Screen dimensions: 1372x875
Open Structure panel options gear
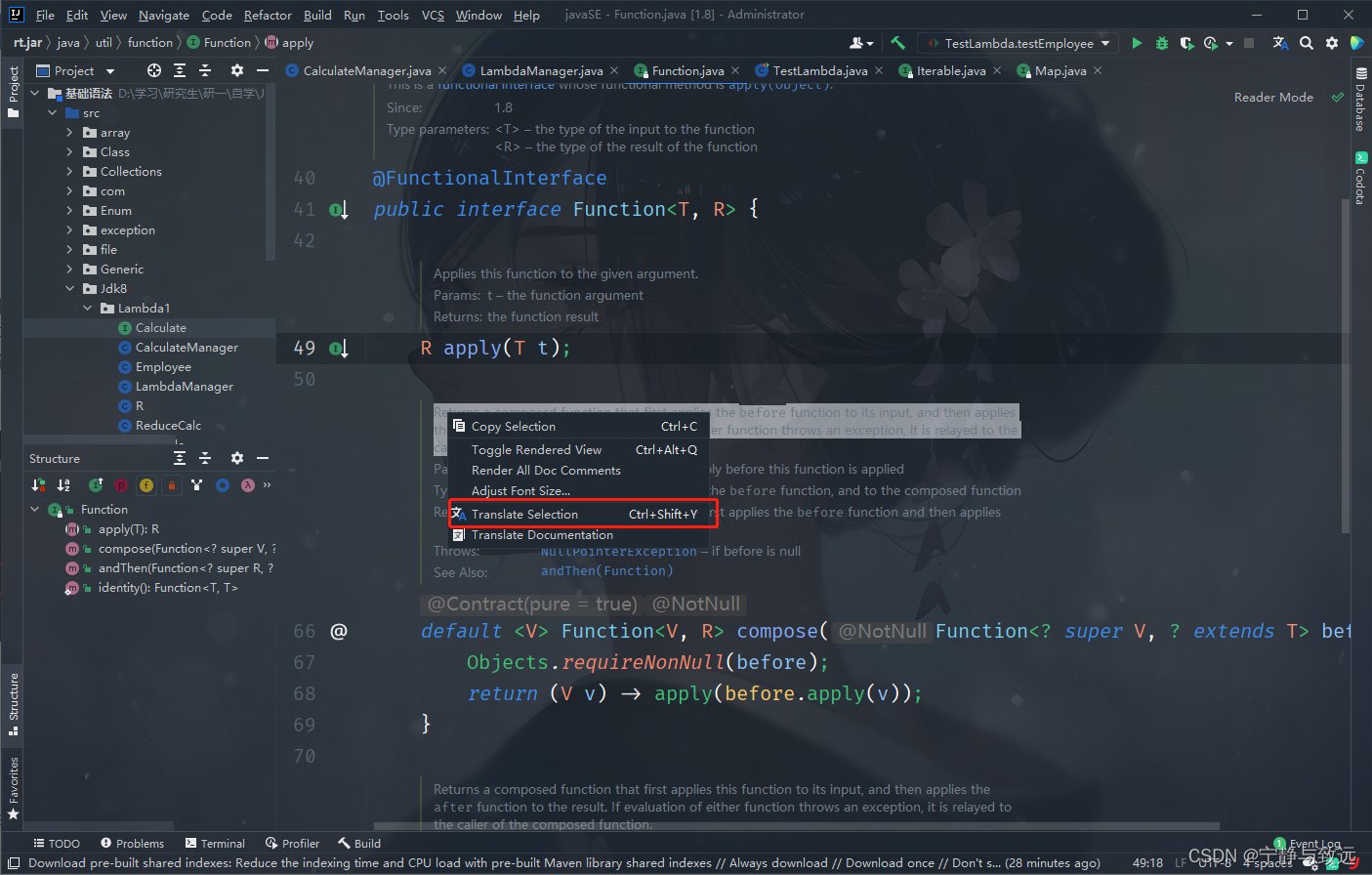(x=237, y=458)
